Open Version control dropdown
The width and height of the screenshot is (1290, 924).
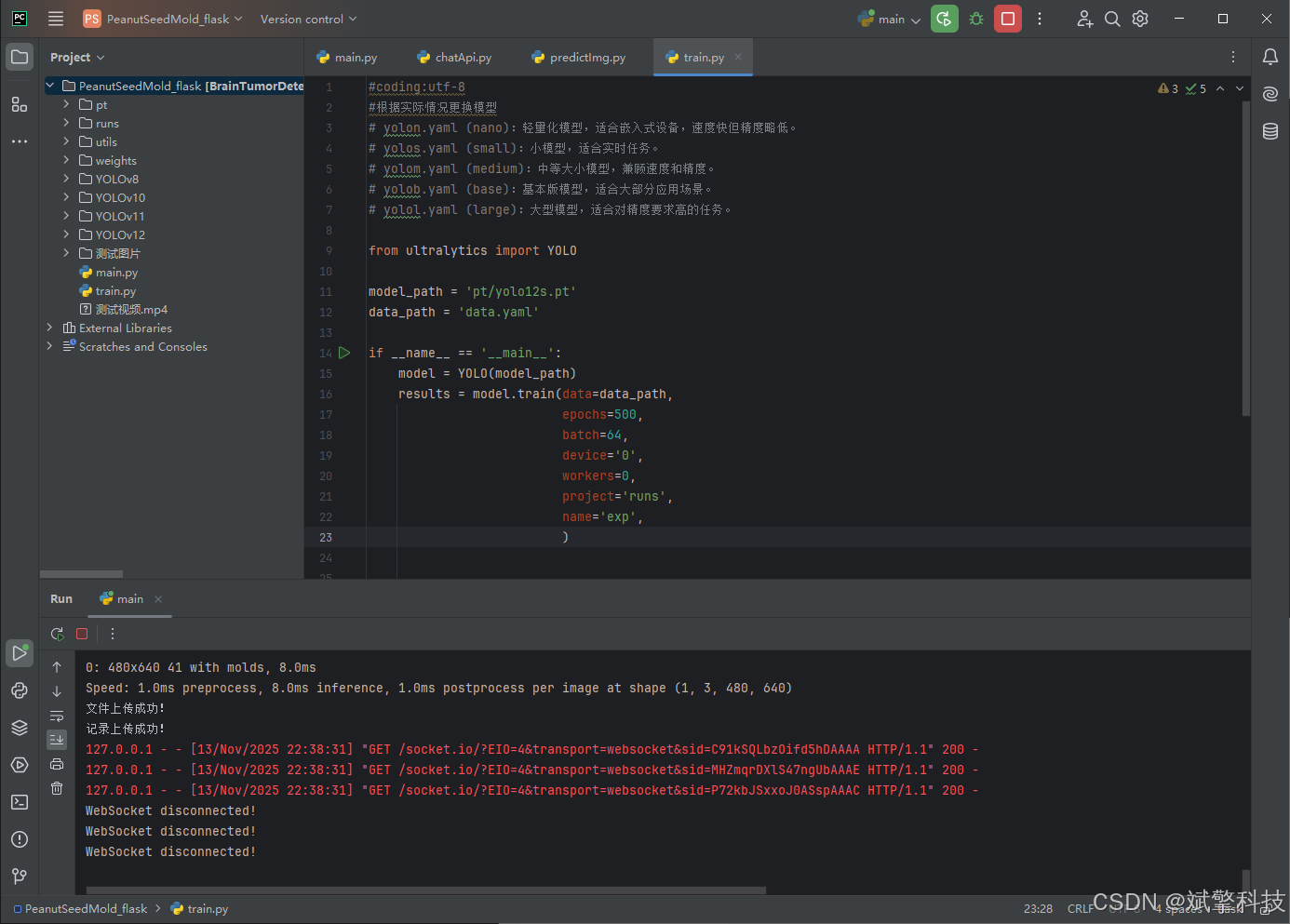click(308, 19)
